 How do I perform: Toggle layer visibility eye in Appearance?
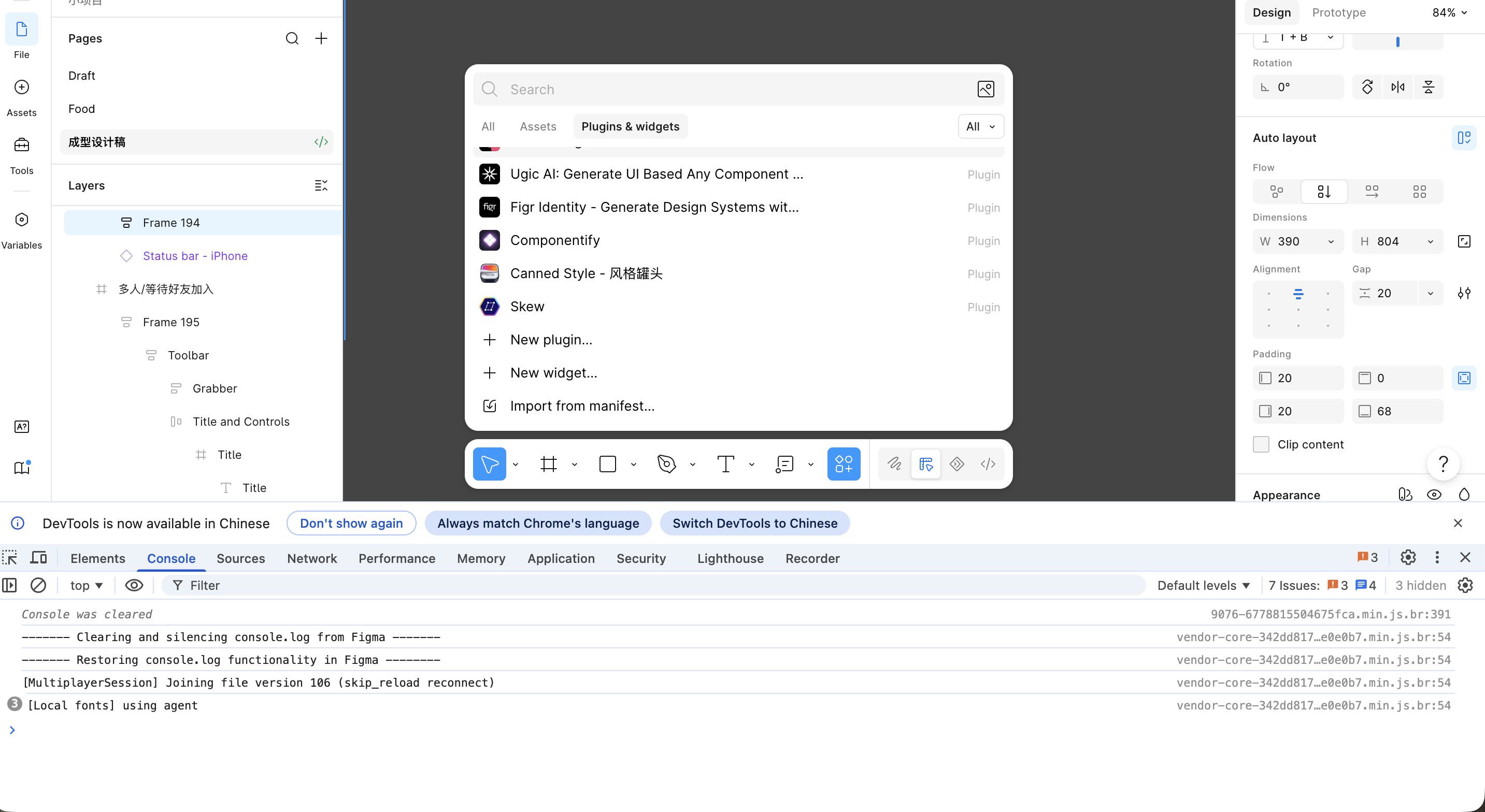click(1434, 495)
